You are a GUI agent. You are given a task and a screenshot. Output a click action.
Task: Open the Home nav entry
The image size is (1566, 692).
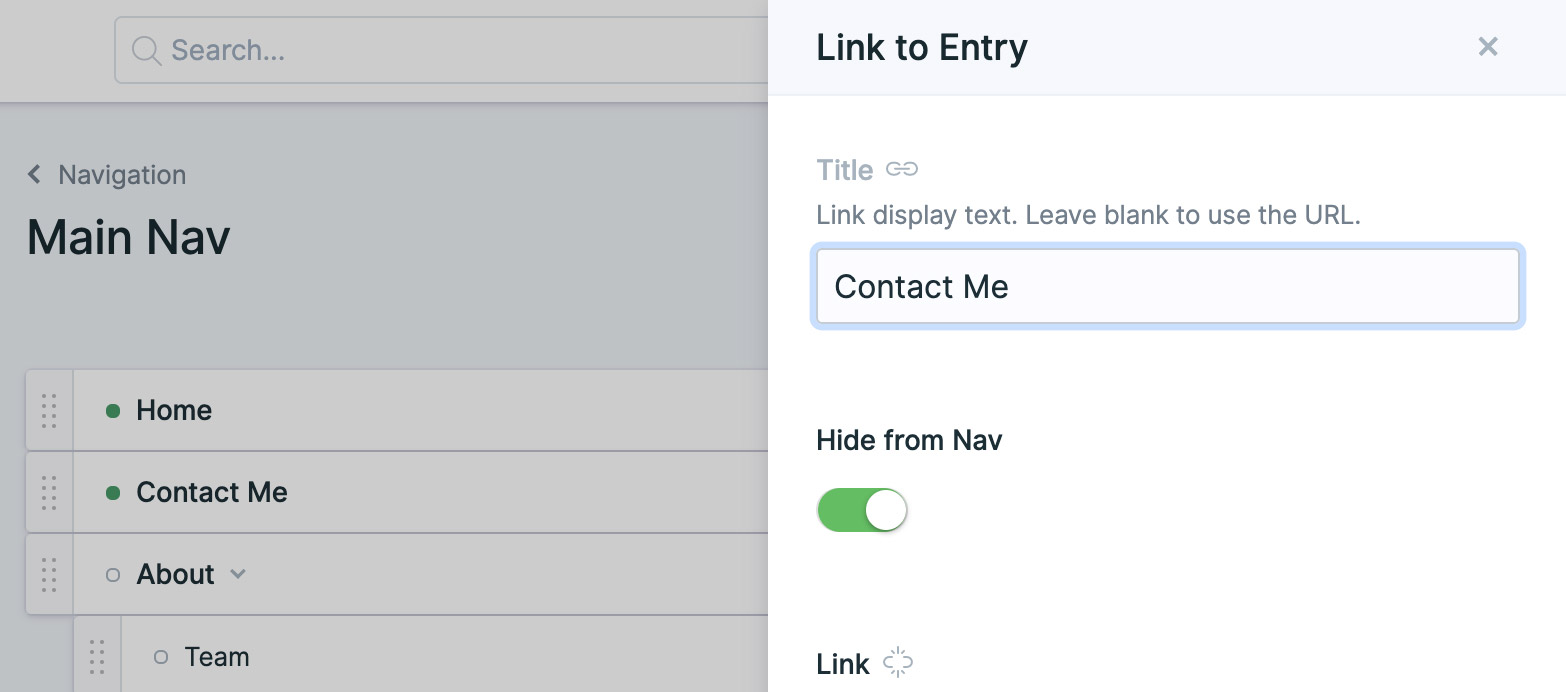(x=174, y=410)
